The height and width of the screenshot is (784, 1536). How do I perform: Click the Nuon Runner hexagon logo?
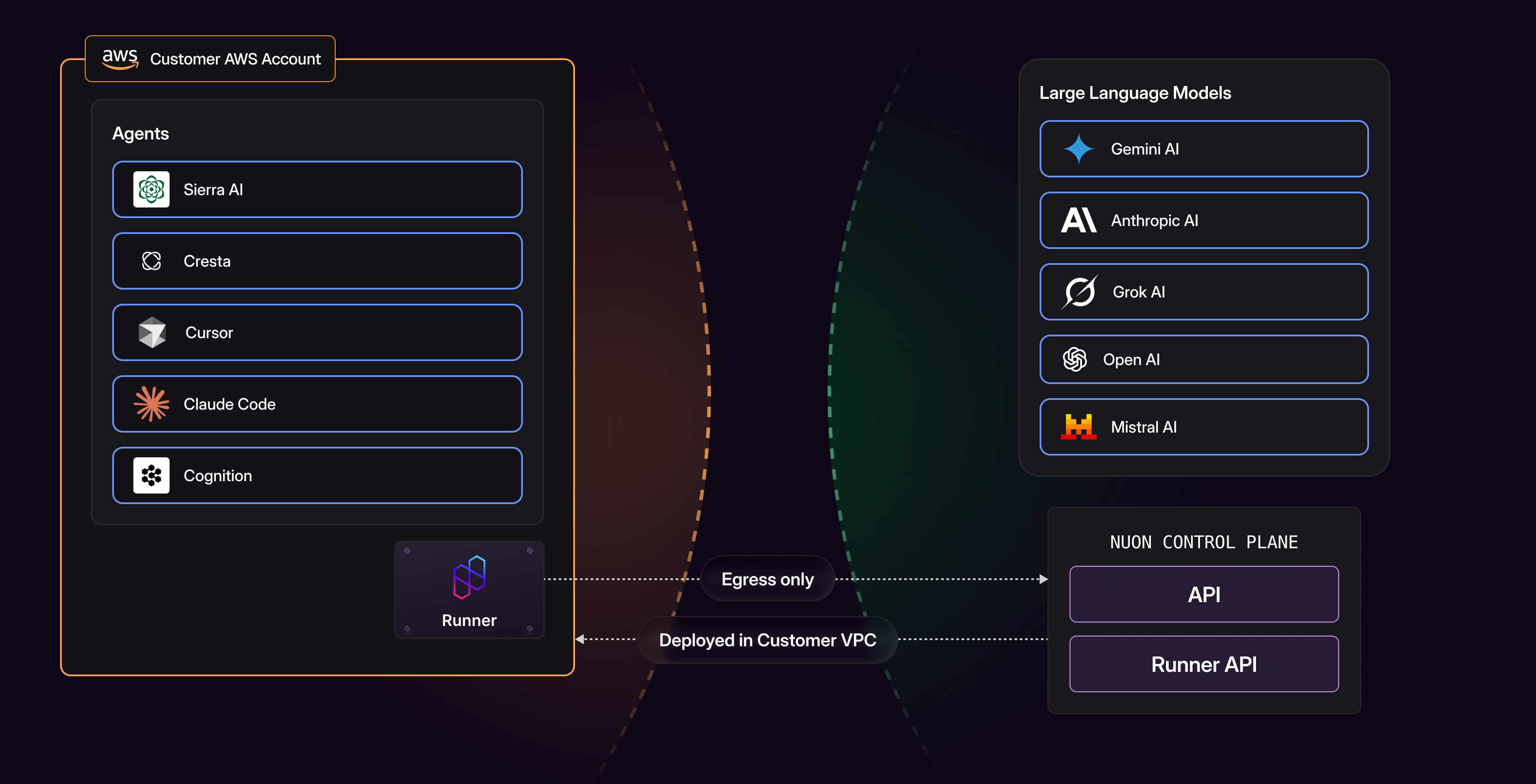pyautogui.click(x=469, y=577)
